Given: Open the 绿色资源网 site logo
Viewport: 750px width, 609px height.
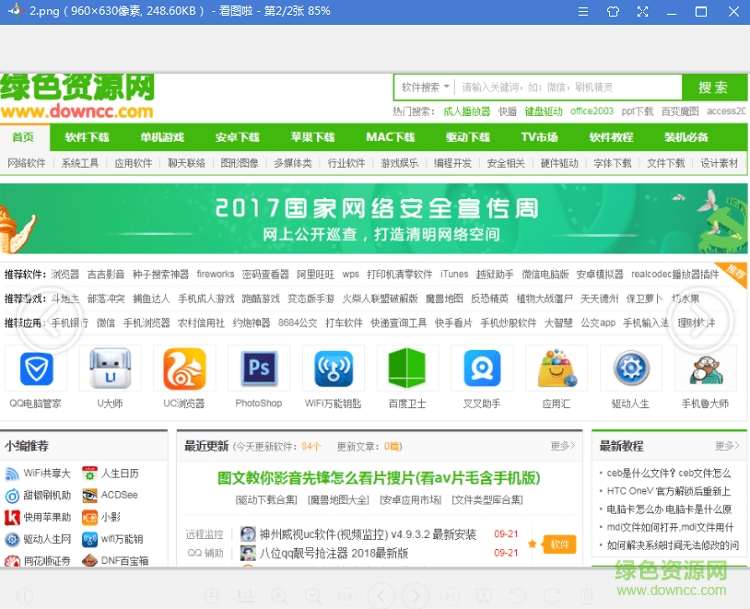Looking at the screenshot, I should pos(77,97).
